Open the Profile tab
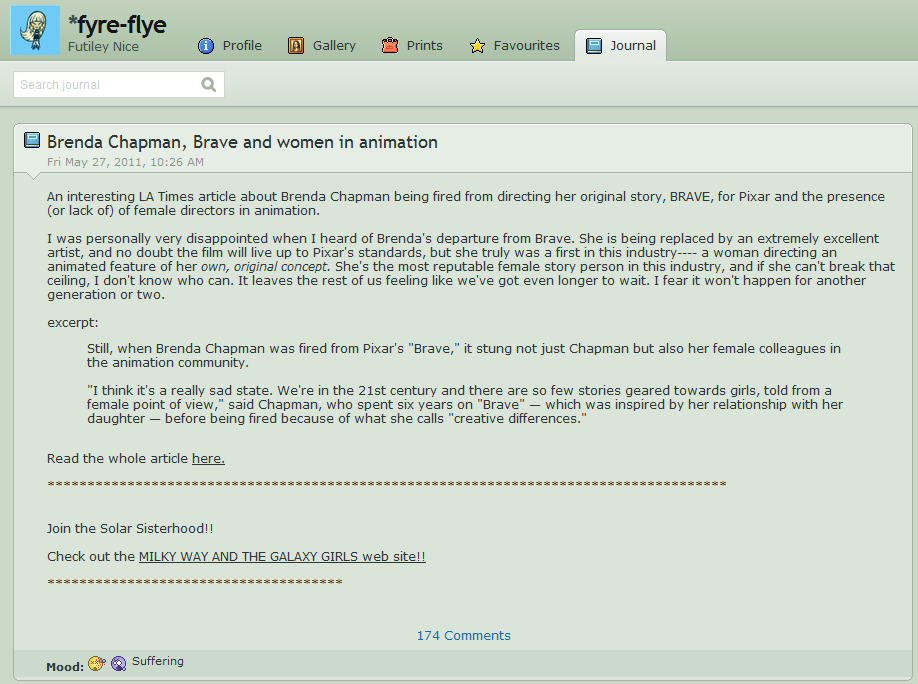The image size is (918, 684). pyautogui.click(x=242, y=46)
